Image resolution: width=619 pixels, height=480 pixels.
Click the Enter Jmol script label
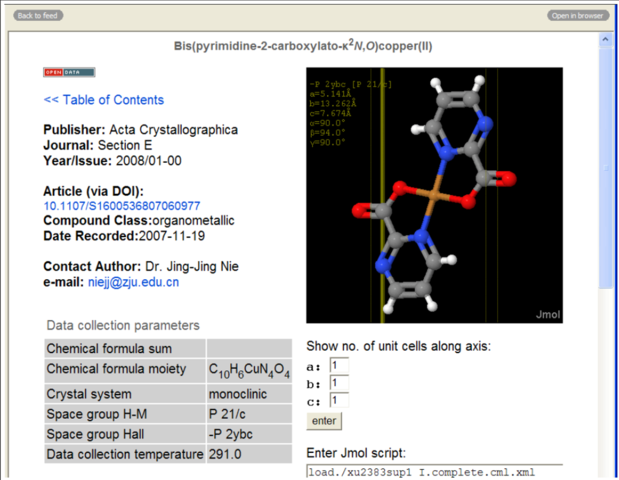coord(356,453)
